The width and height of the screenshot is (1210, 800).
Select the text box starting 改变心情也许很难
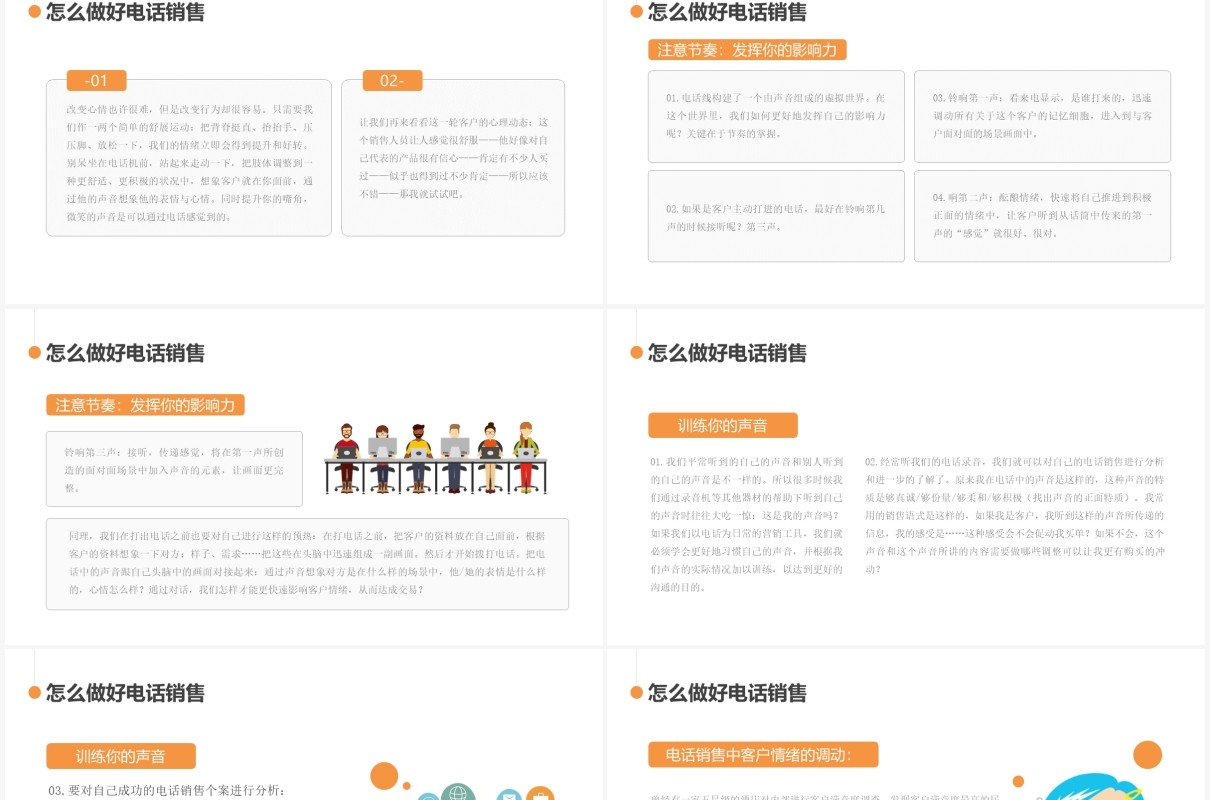[x=189, y=158]
